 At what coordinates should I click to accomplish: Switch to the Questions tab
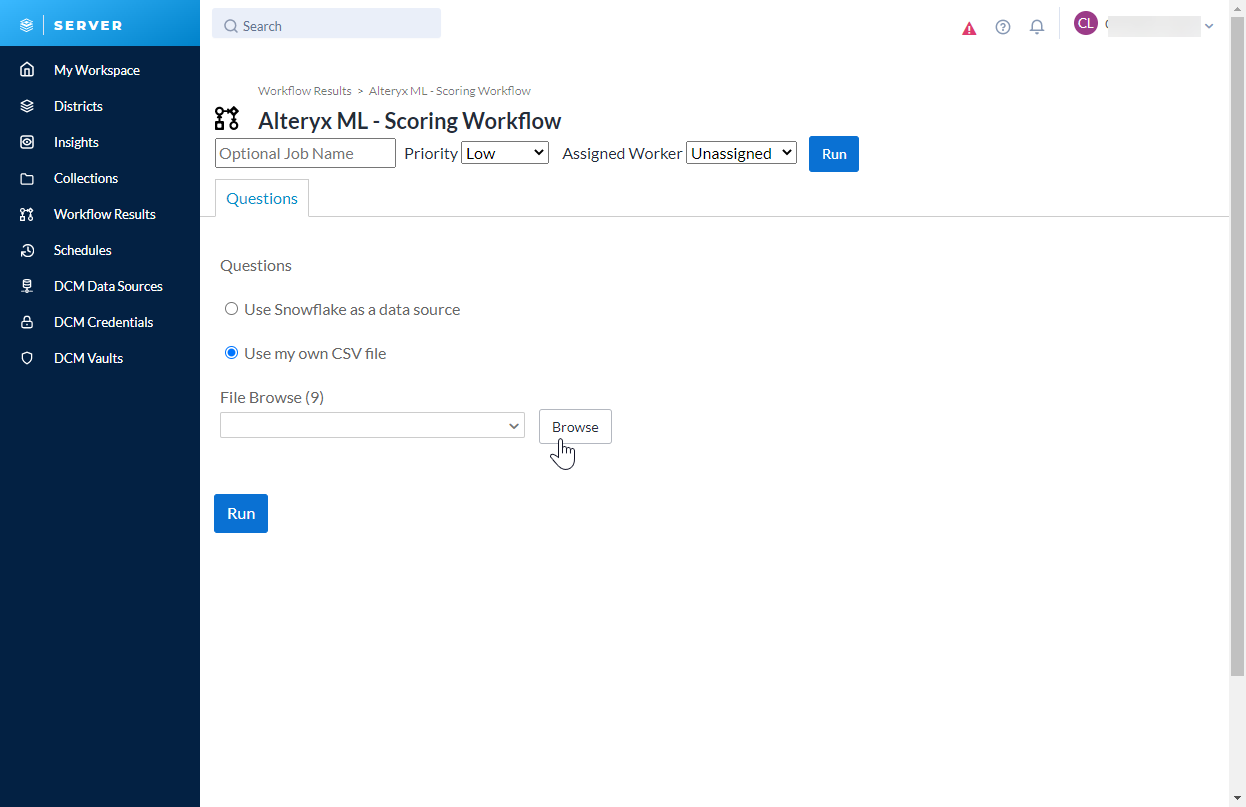point(261,198)
